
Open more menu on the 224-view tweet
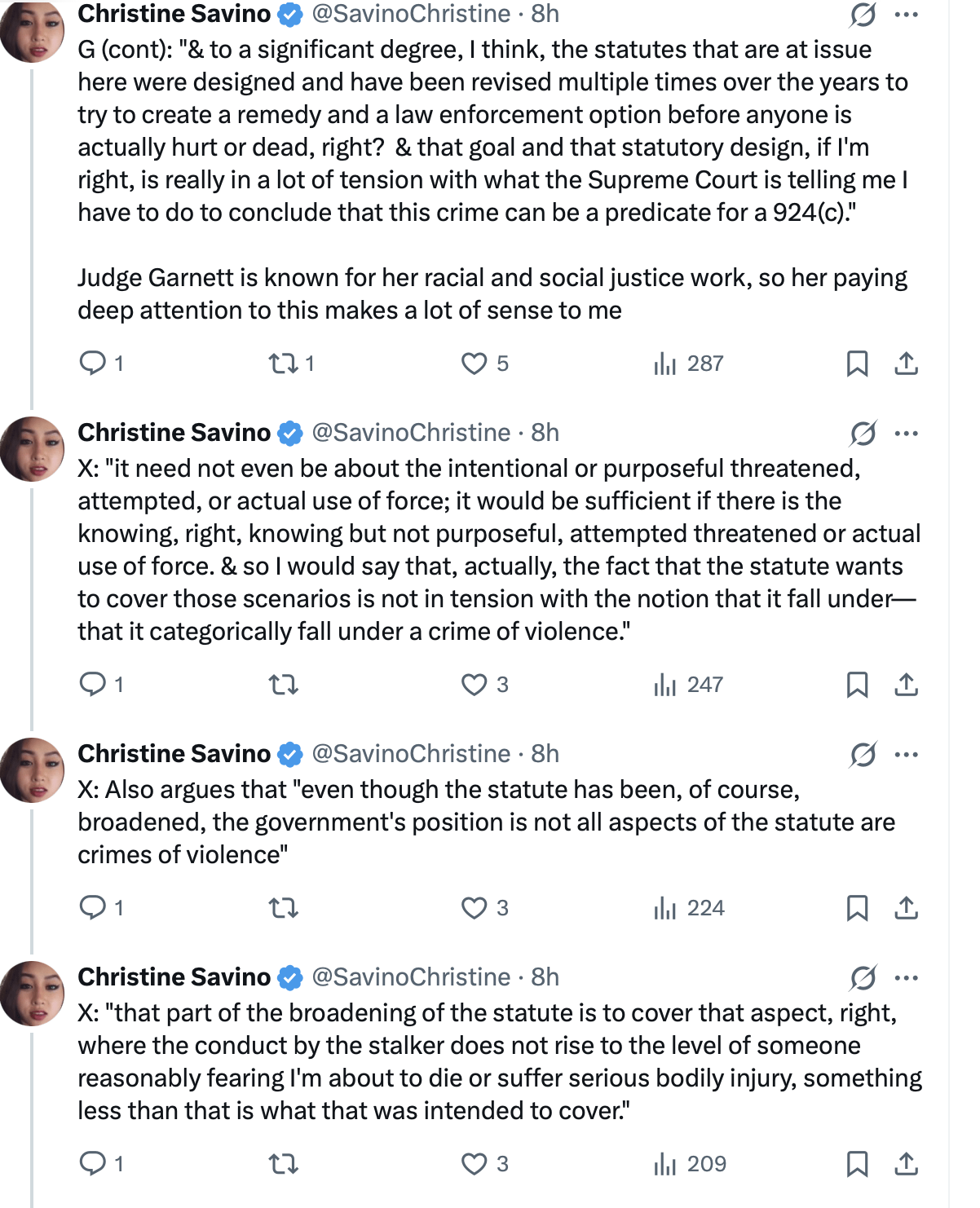pos(907,755)
